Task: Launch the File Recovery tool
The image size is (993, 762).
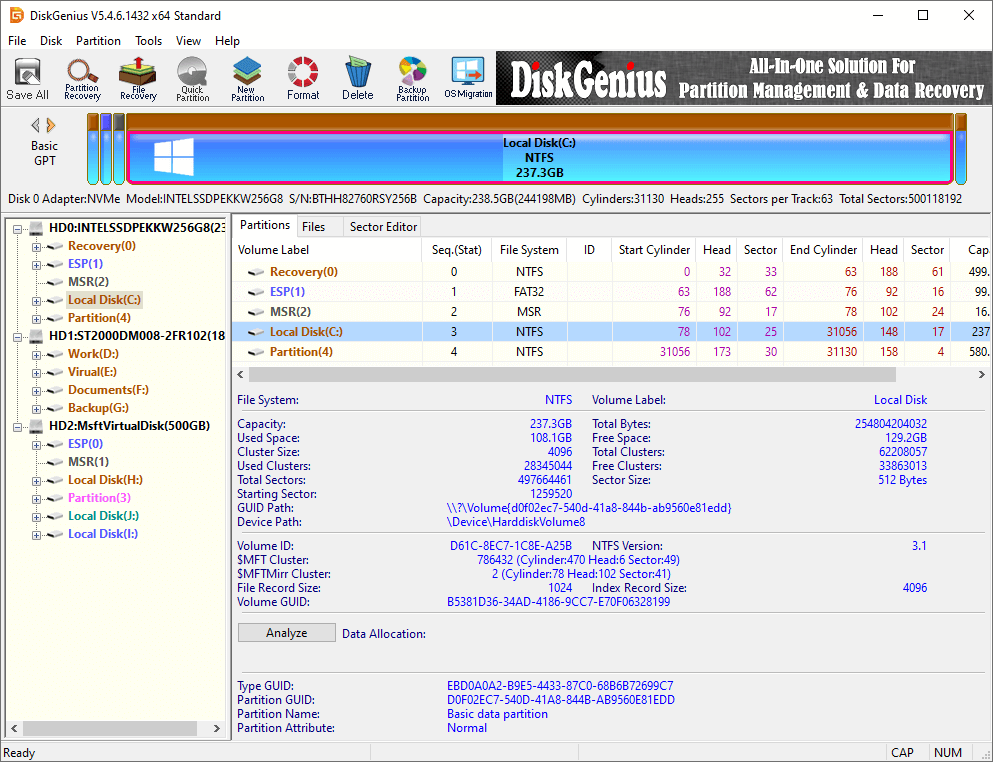Action: [x=138, y=78]
